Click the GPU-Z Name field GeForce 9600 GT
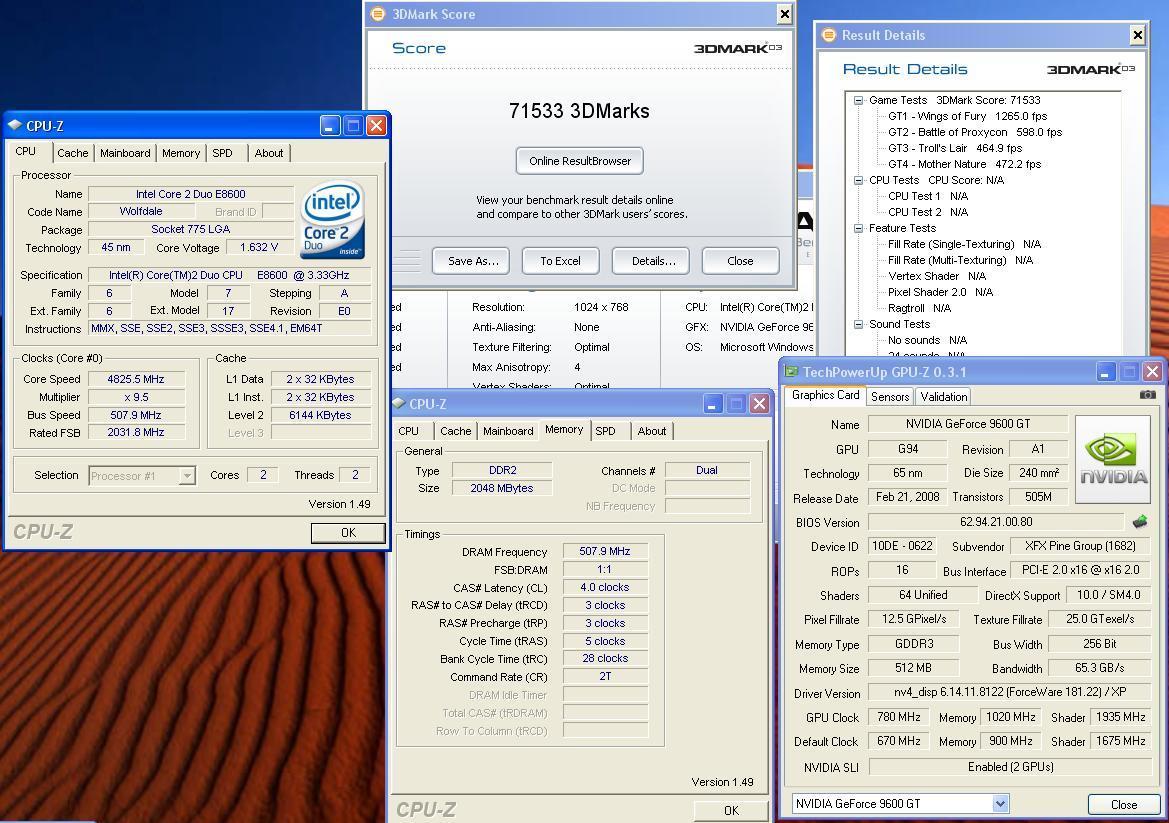 pos(968,424)
